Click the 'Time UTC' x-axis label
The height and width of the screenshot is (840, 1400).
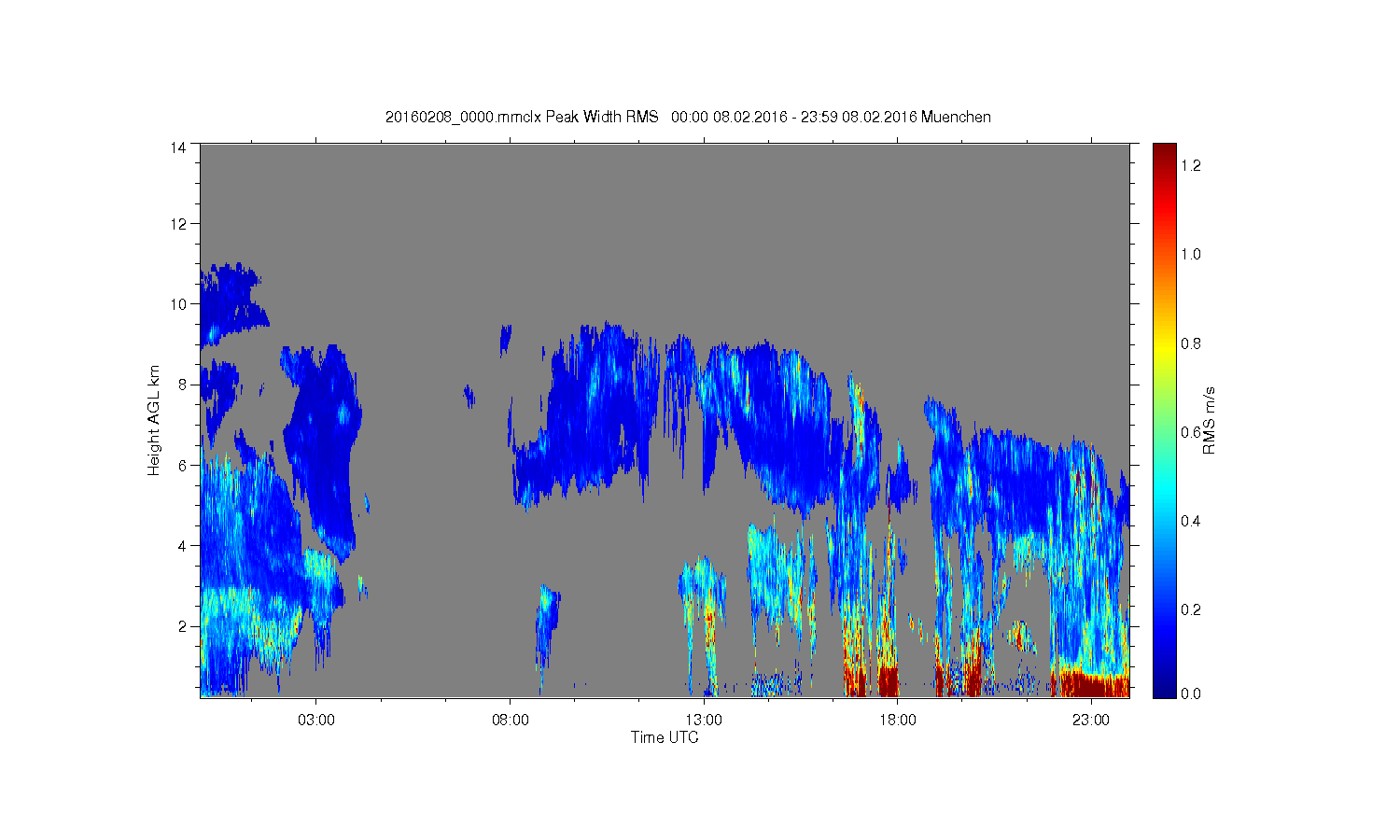[x=665, y=737]
